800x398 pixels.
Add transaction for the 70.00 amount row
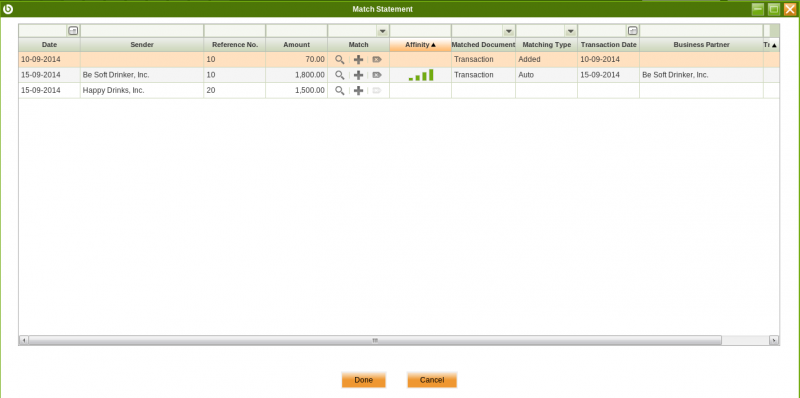(x=359, y=60)
